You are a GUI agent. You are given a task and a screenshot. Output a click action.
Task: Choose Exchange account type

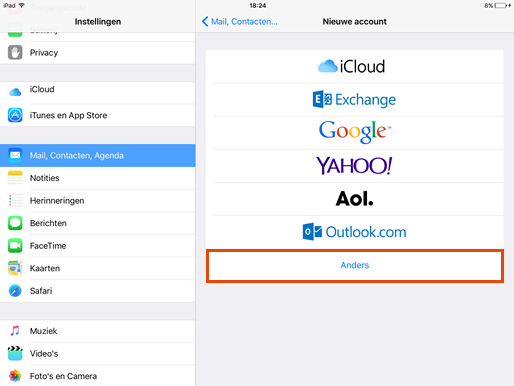[355, 100]
